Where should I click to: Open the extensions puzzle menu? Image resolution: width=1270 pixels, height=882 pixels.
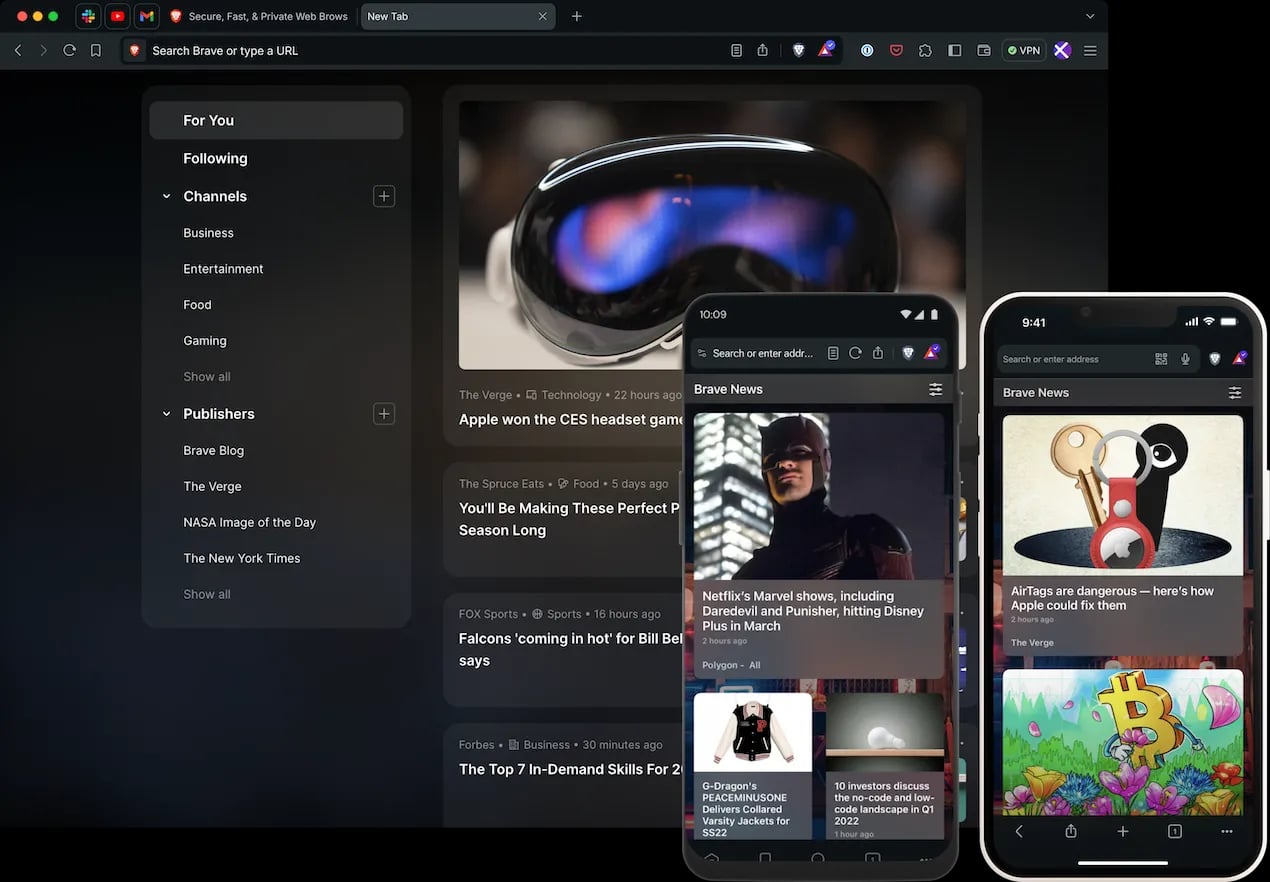[x=925, y=50]
